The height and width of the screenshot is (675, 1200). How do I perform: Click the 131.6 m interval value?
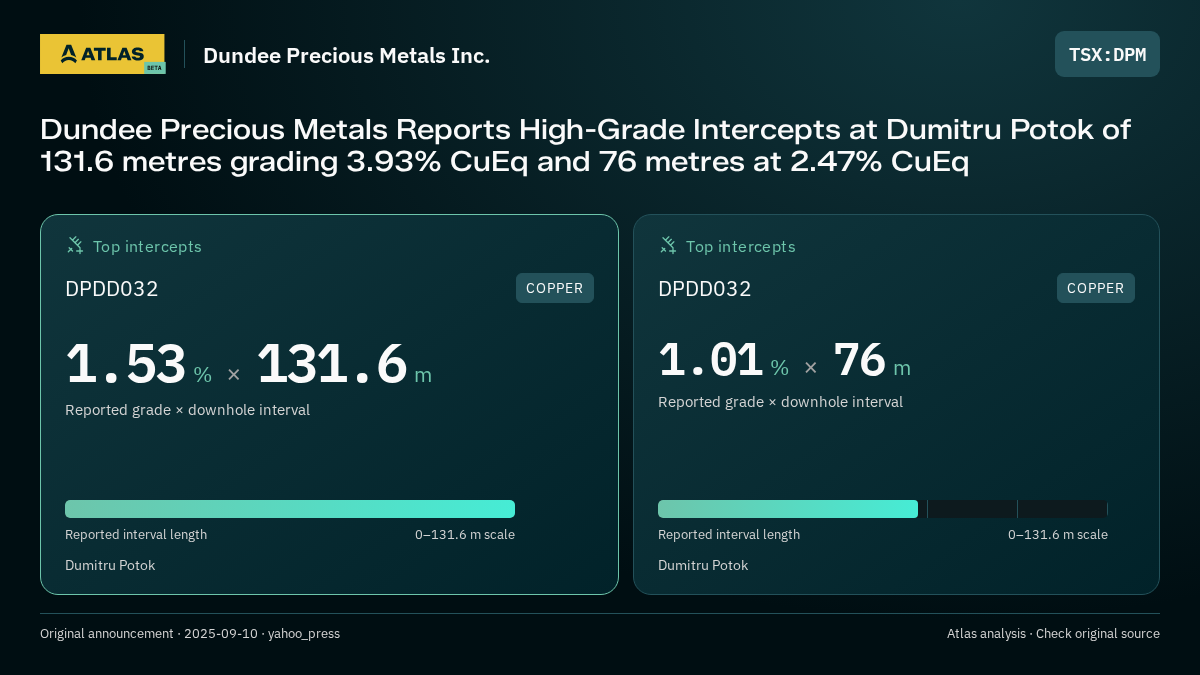tap(344, 364)
